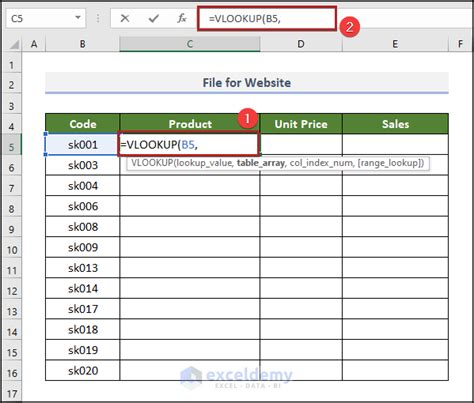Select the empty Sales cell for sk019
Screen dimensions: 474x403
(395, 350)
